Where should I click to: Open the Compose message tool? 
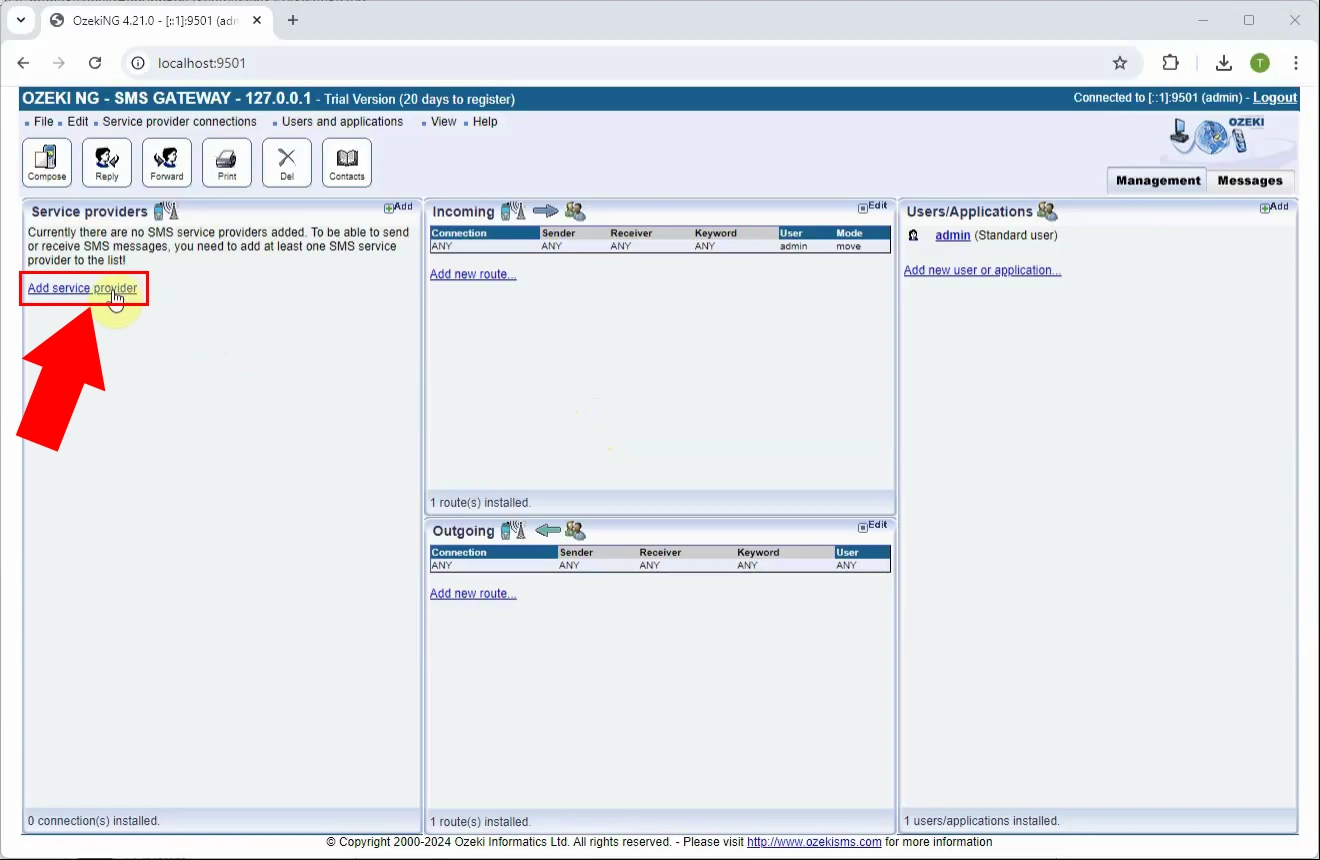point(47,162)
